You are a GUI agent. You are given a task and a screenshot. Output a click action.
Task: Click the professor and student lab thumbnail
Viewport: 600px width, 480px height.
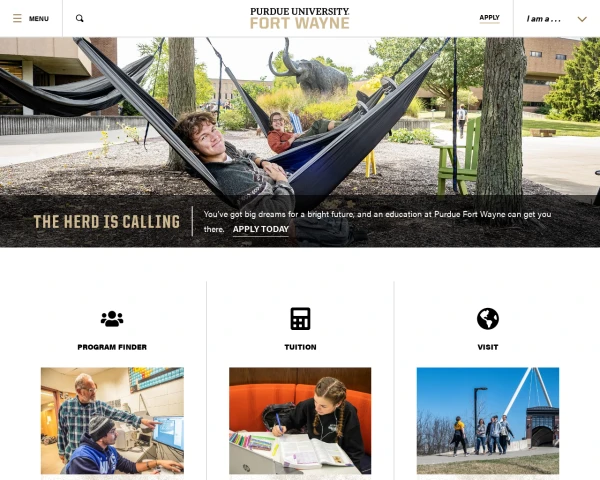(112, 421)
